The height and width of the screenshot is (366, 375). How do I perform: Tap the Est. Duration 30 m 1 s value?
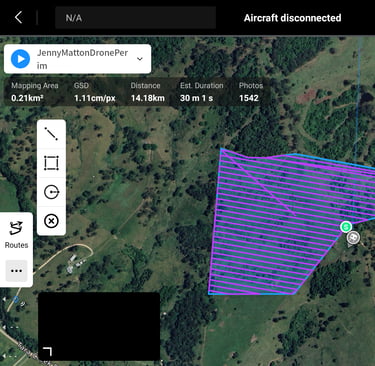tap(196, 98)
